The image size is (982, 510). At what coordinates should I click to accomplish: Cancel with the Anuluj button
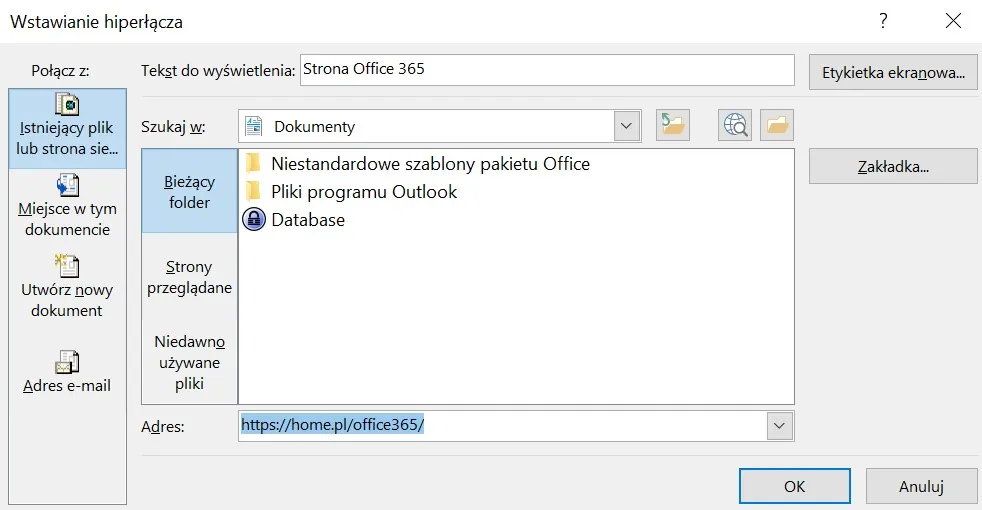point(921,486)
